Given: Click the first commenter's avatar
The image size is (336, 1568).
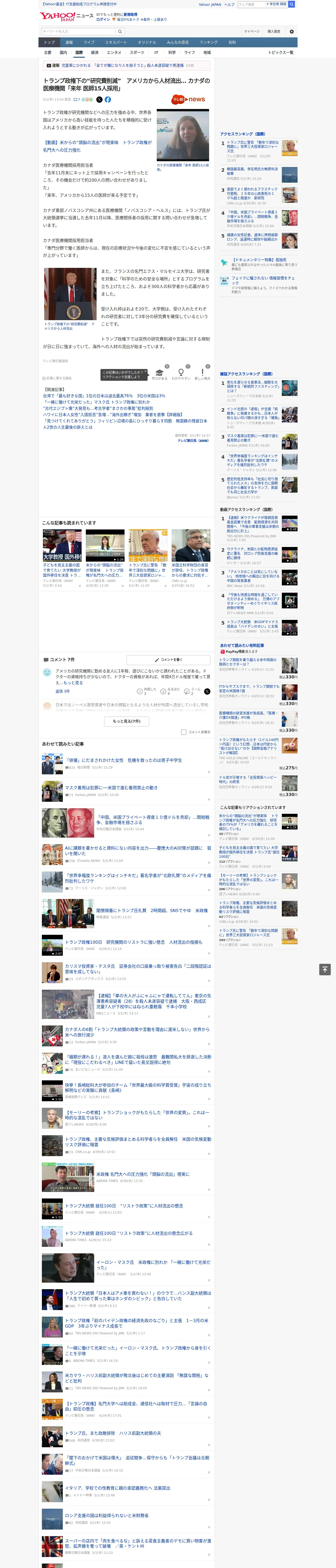Looking at the screenshot, I should (47, 673).
